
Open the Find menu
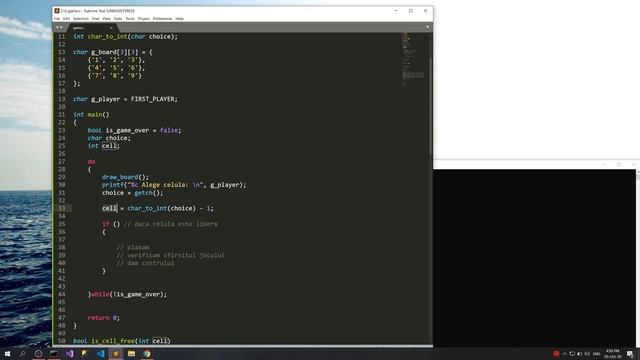point(95,19)
